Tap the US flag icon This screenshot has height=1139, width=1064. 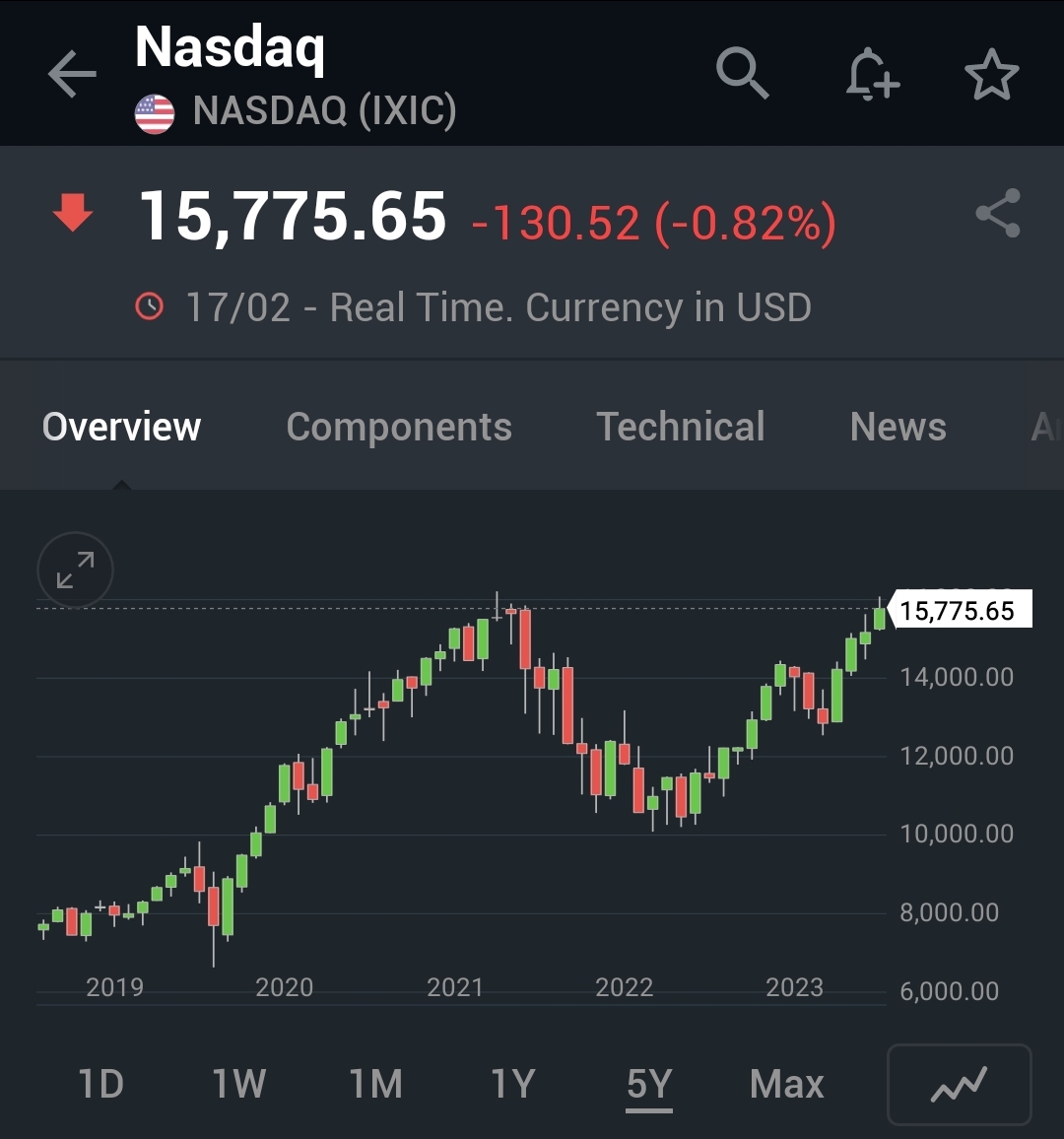point(155,114)
